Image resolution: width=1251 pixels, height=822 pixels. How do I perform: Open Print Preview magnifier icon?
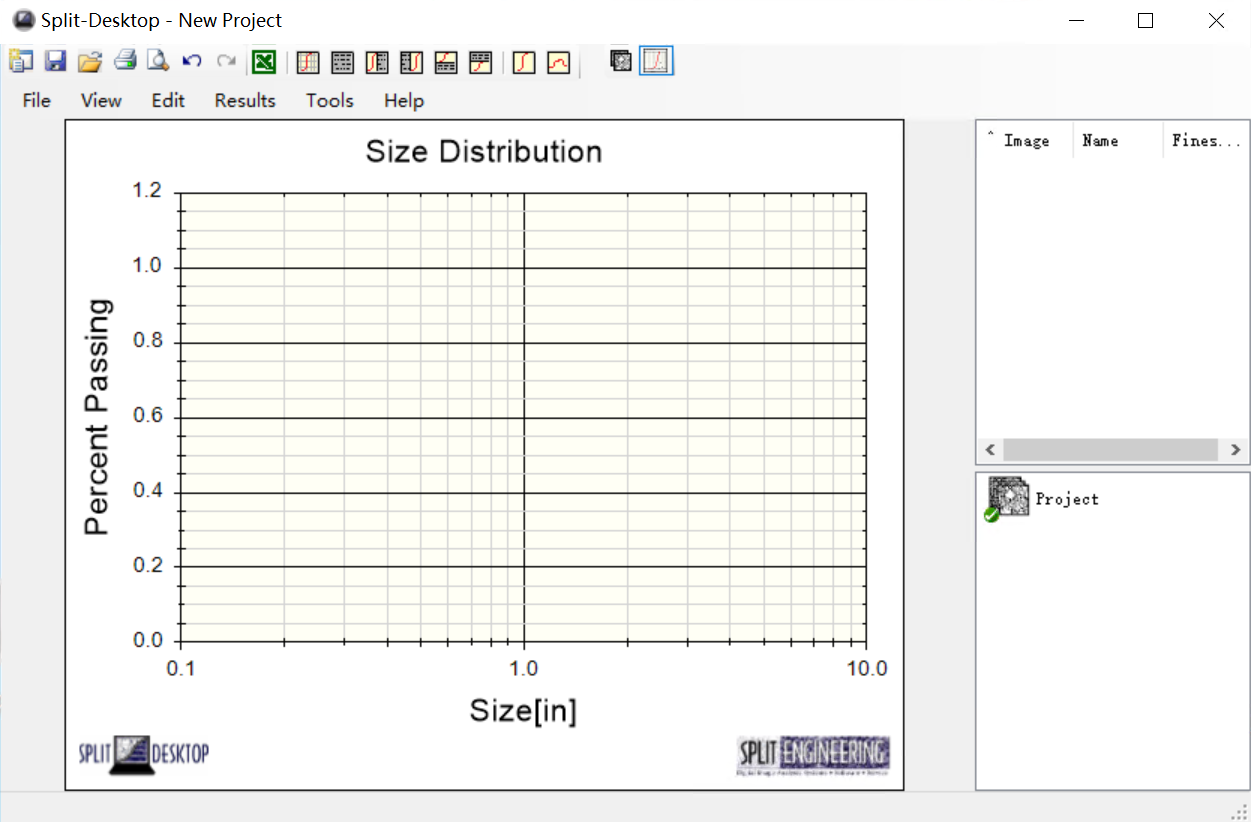[x=158, y=62]
